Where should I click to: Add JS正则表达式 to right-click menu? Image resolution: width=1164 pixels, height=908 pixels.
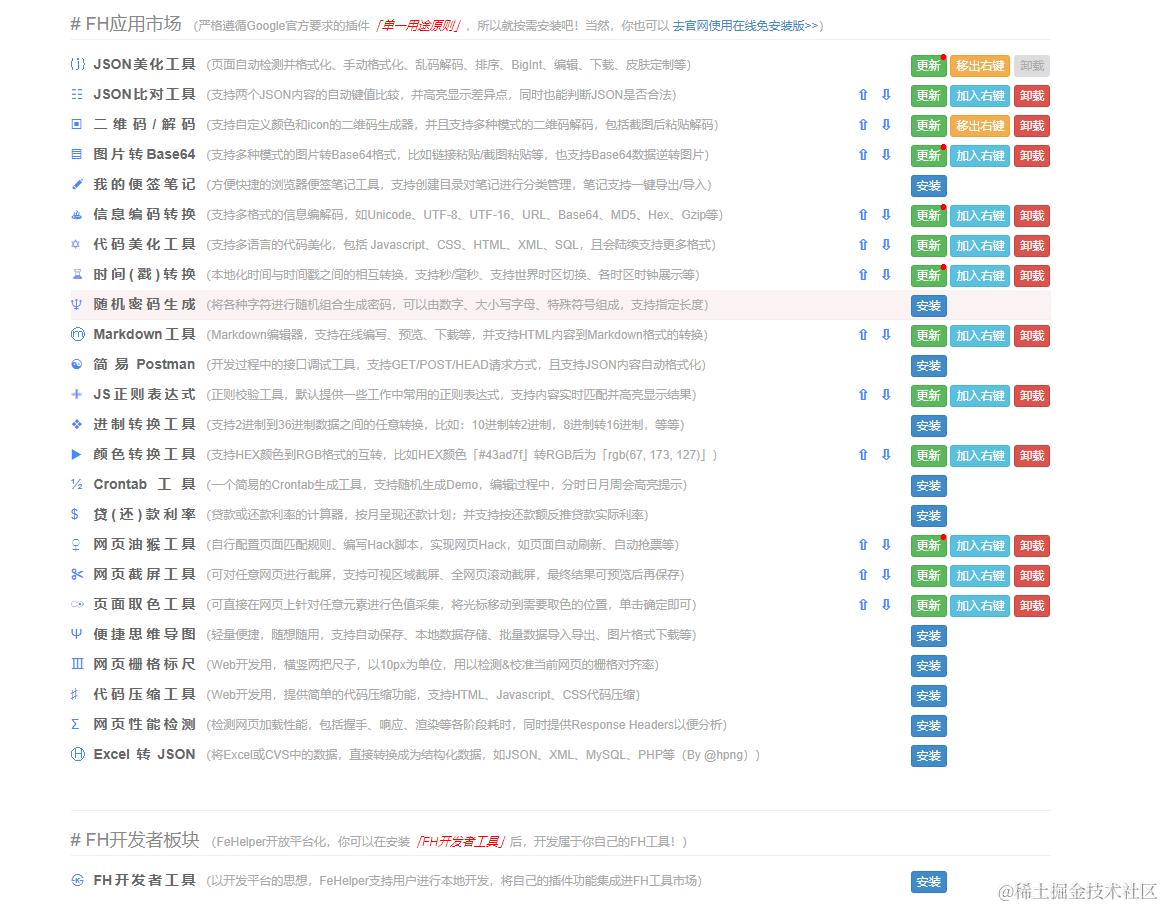[x=980, y=396]
